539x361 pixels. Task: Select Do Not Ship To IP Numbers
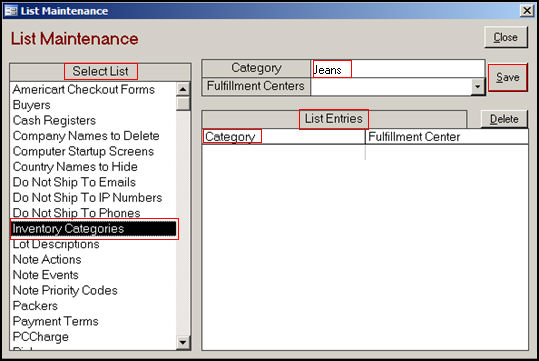pos(94,198)
